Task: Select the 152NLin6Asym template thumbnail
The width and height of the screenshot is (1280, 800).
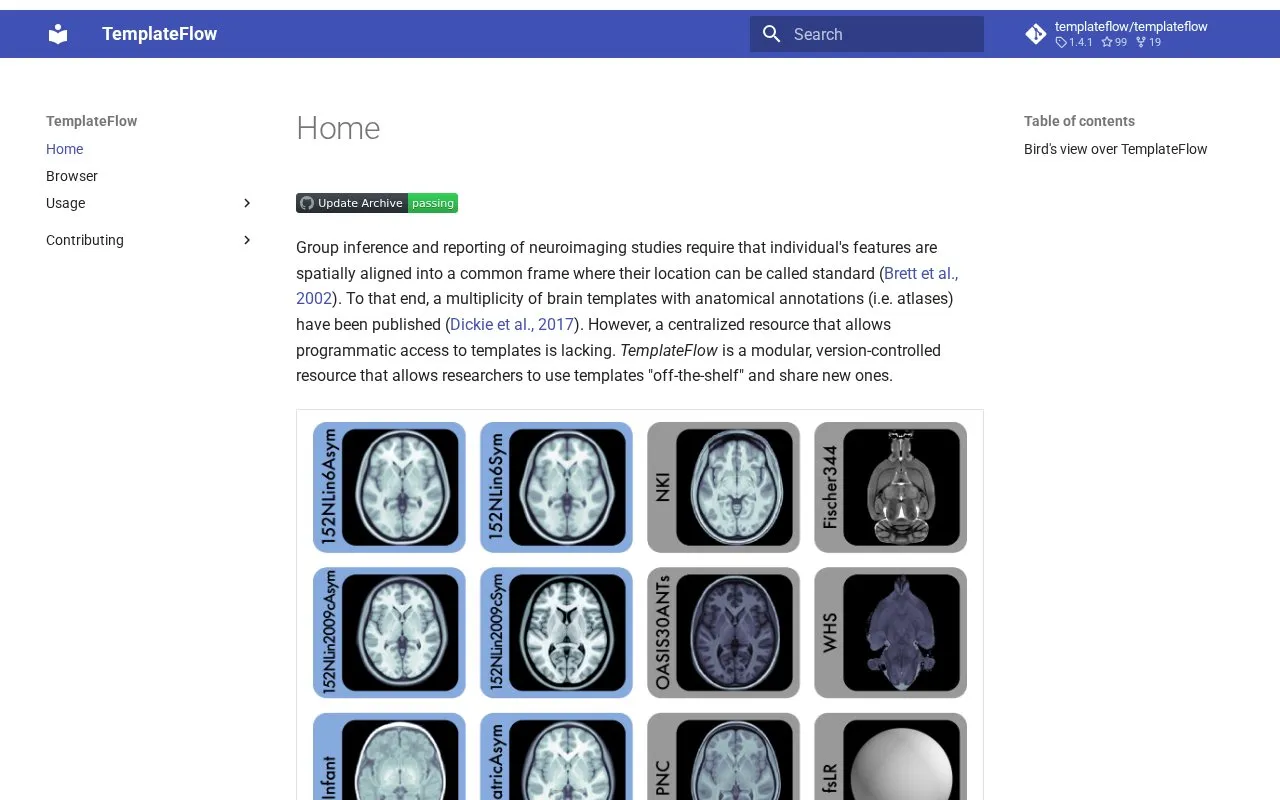Action: [x=389, y=487]
